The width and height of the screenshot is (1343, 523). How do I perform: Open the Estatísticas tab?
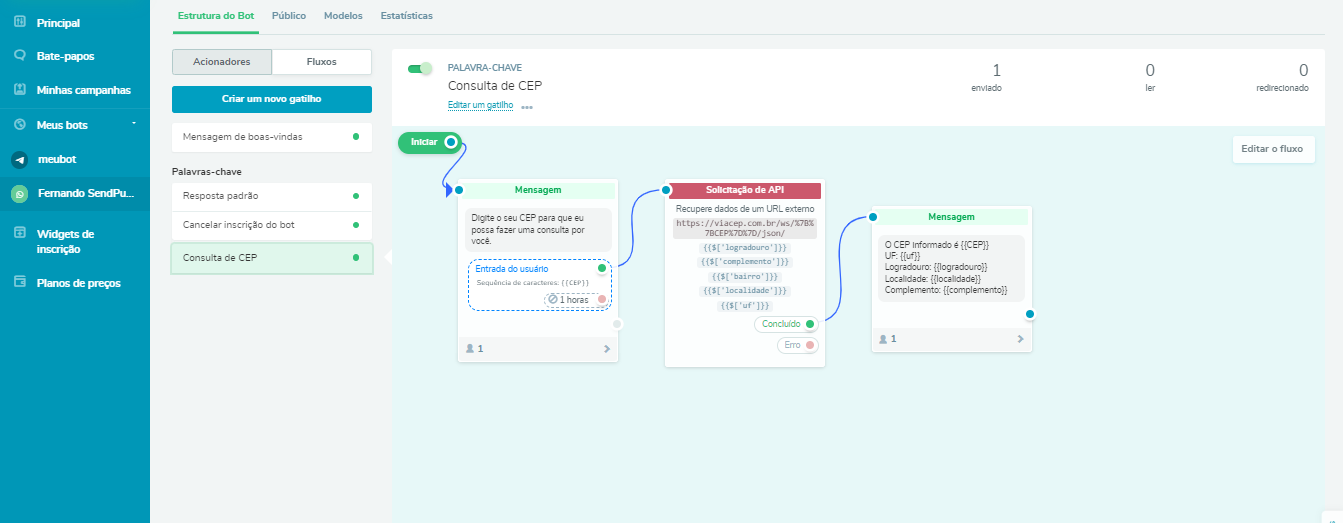point(406,16)
